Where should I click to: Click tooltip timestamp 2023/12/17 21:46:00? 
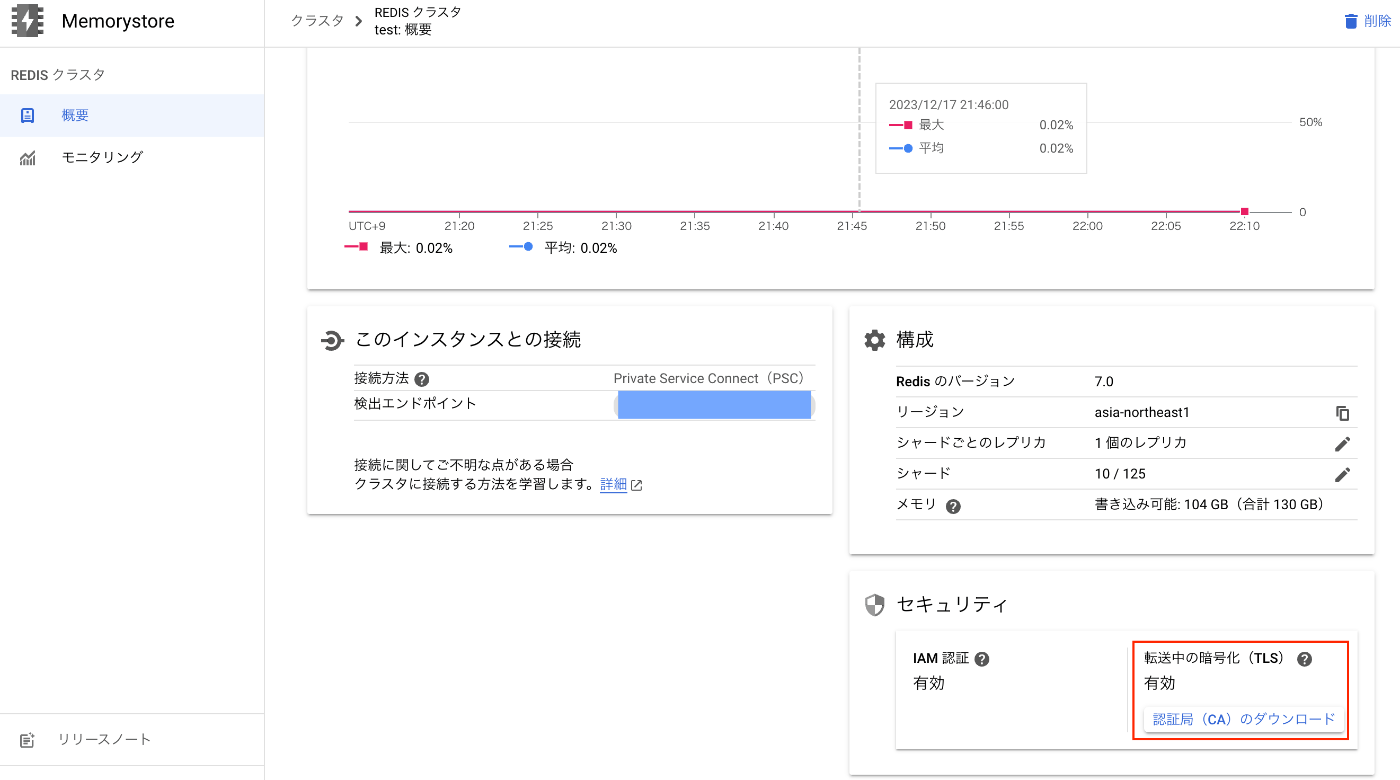pos(949,104)
